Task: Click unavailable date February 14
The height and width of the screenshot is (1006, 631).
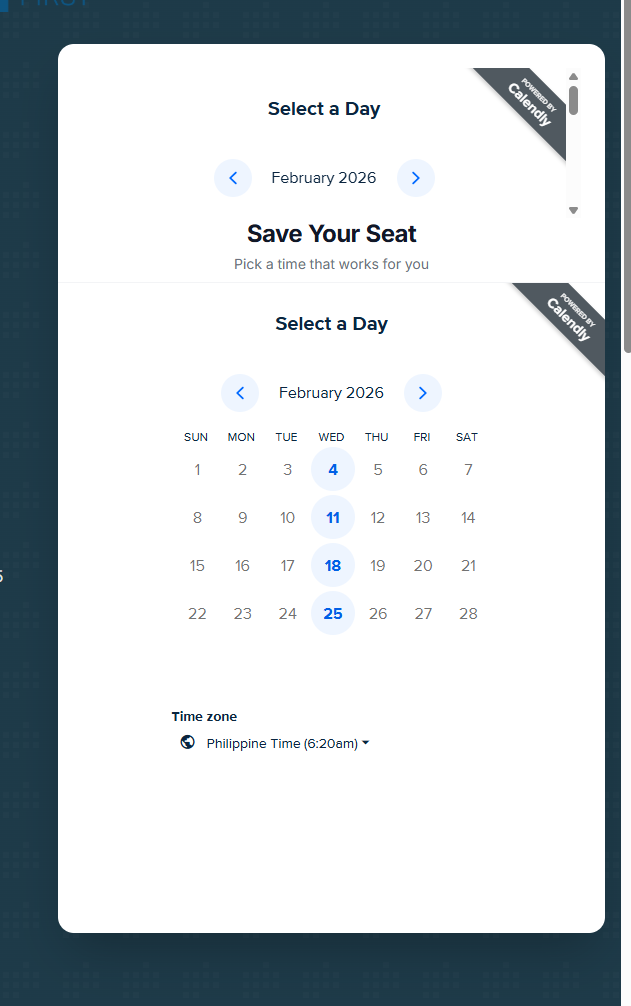Action: pos(468,518)
